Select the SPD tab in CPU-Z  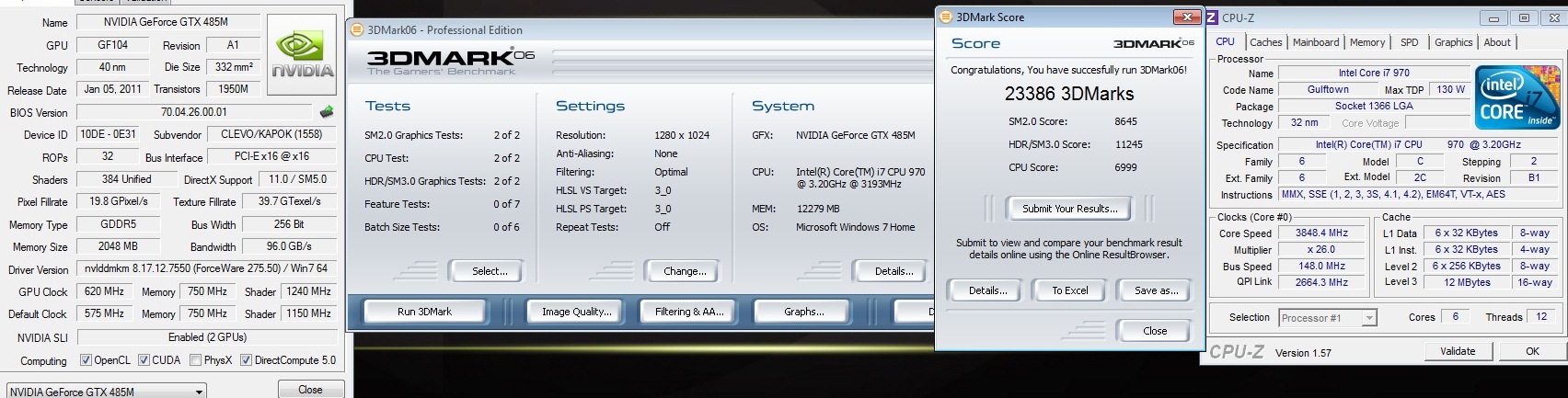click(1409, 42)
